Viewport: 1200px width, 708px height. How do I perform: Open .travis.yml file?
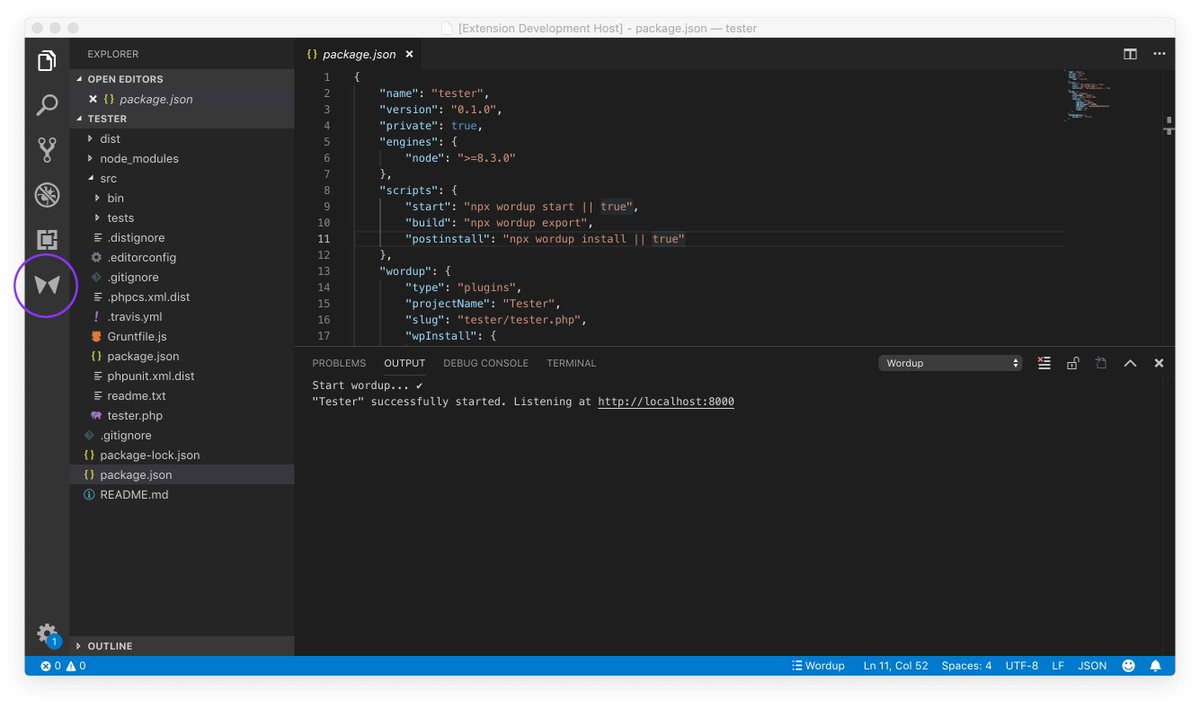pos(134,316)
